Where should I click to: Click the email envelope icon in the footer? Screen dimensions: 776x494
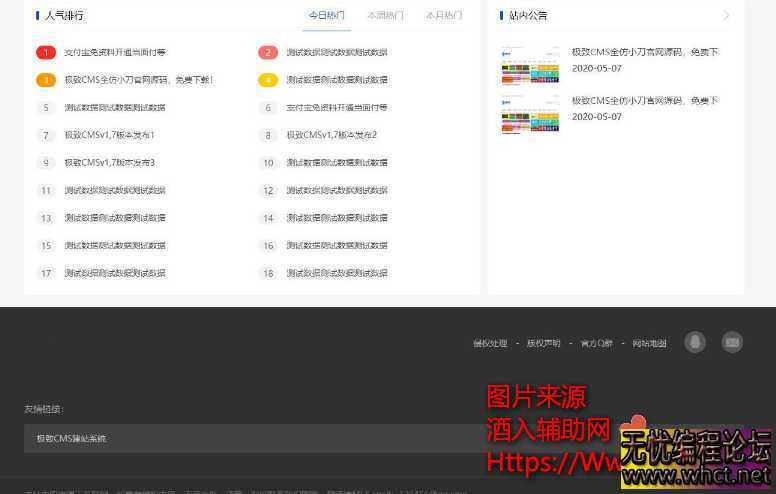point(732,342)
